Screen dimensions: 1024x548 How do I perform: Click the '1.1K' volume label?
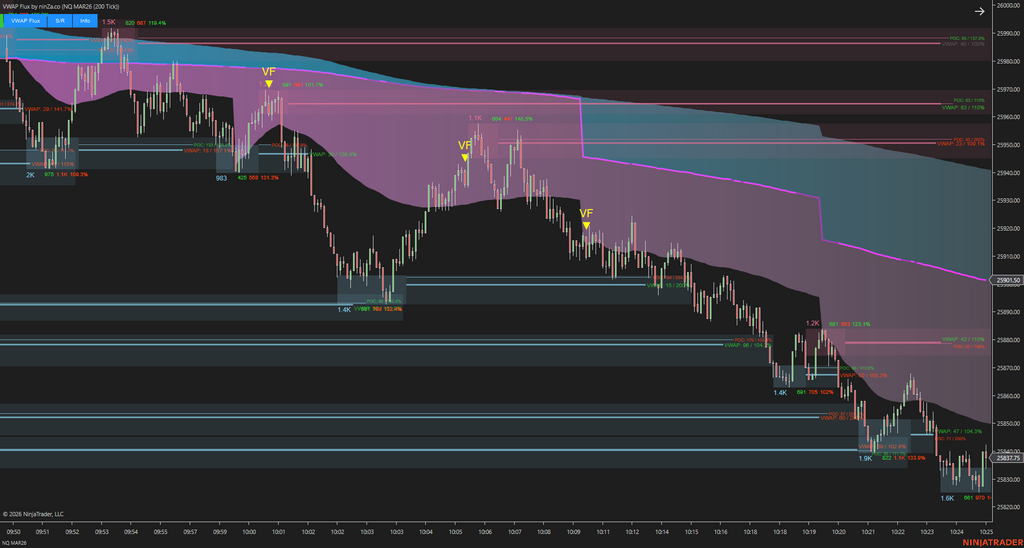pyautogui.click(x=475, y=118)
